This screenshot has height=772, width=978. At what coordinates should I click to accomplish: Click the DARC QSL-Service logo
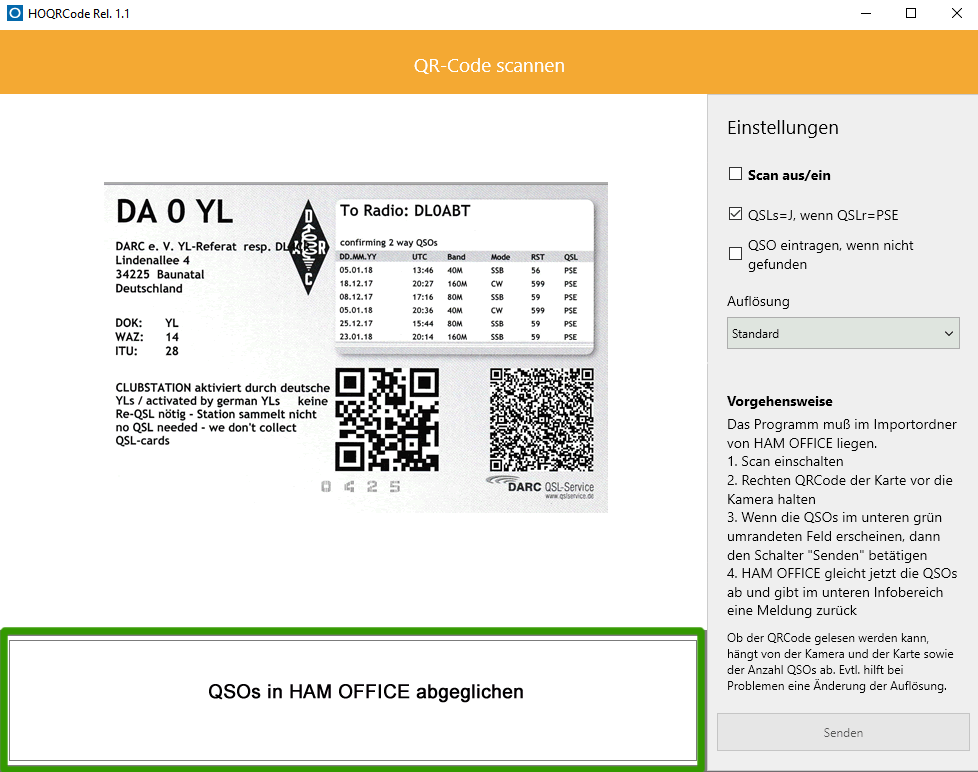540,487
